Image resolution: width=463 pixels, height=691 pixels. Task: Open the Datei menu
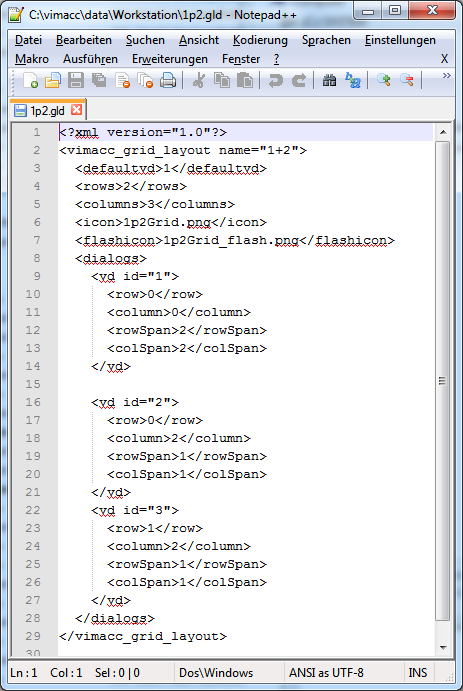[x=28, y=40]
